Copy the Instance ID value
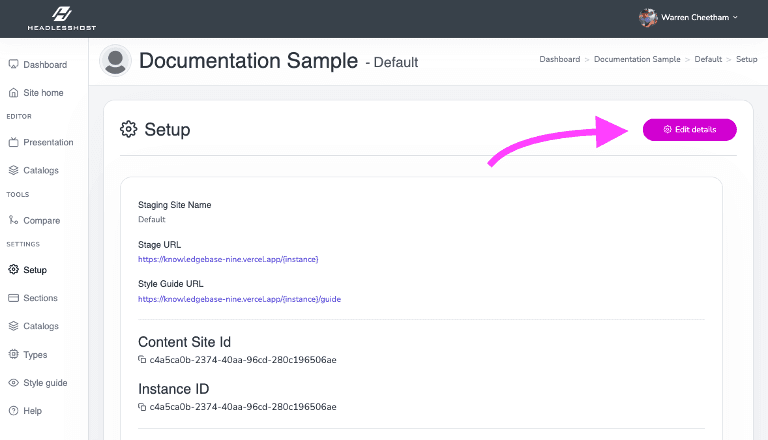Screen dimensions: 768x440 [142, 407]
